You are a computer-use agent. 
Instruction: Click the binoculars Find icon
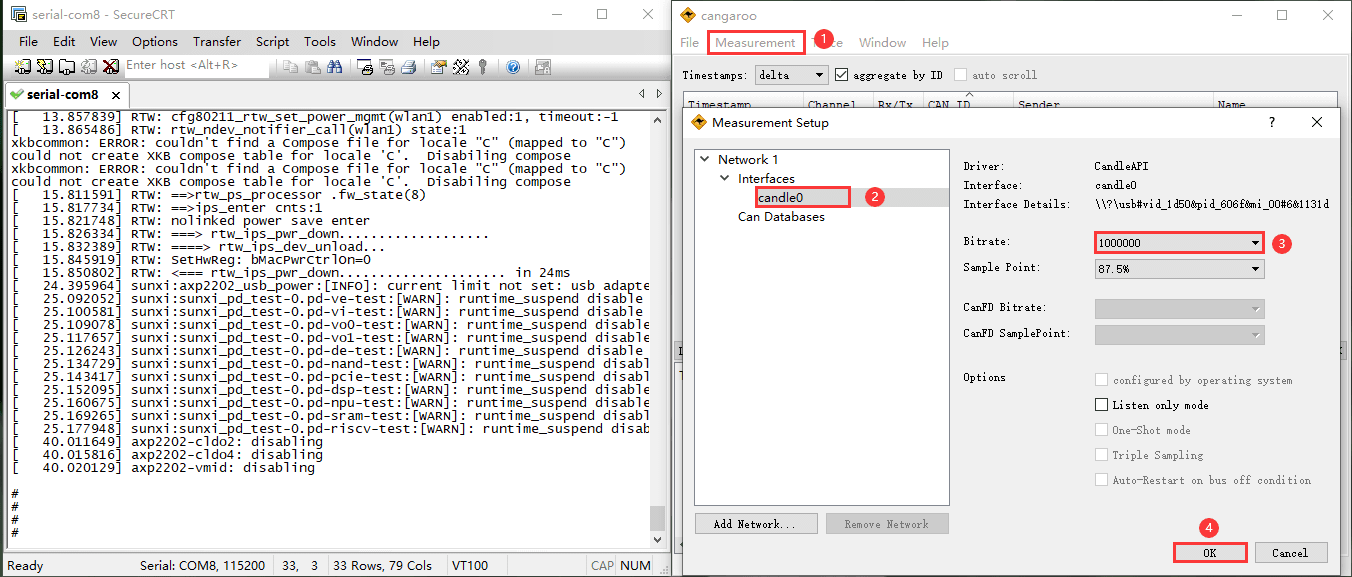pos(335,66)
